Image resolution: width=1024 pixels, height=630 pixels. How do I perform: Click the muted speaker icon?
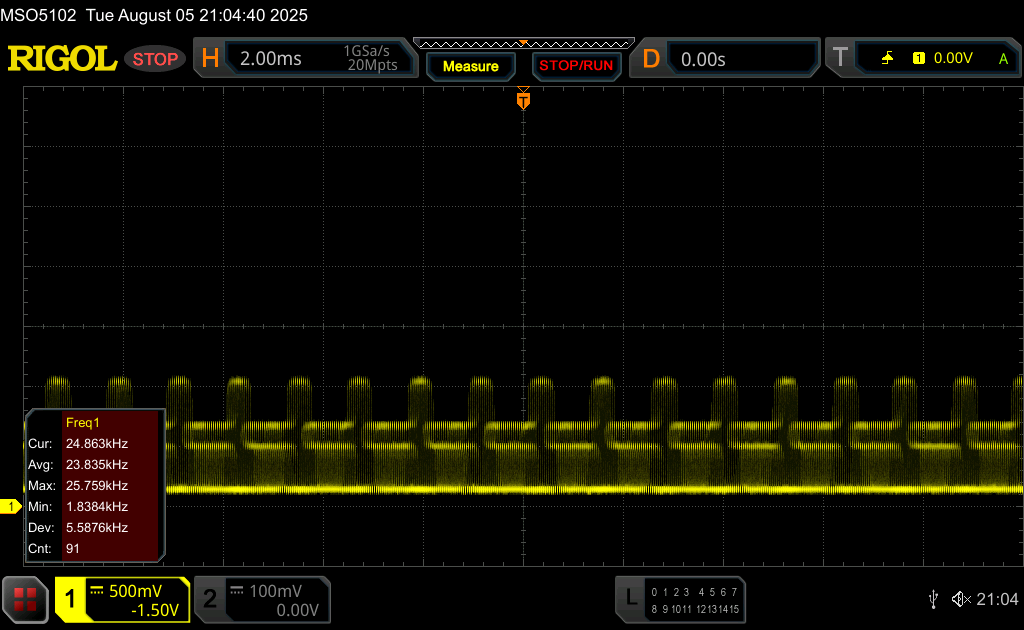click(x=960, y=599)
